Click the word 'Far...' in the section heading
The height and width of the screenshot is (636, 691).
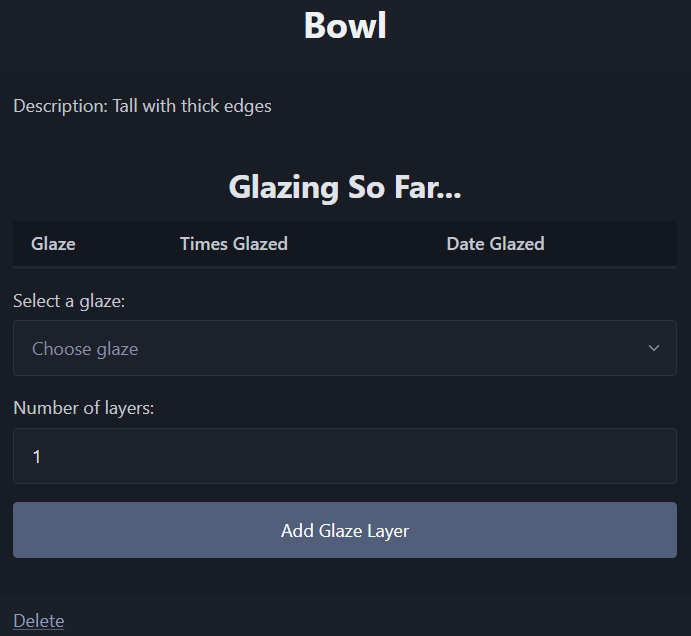coord(426,186)
